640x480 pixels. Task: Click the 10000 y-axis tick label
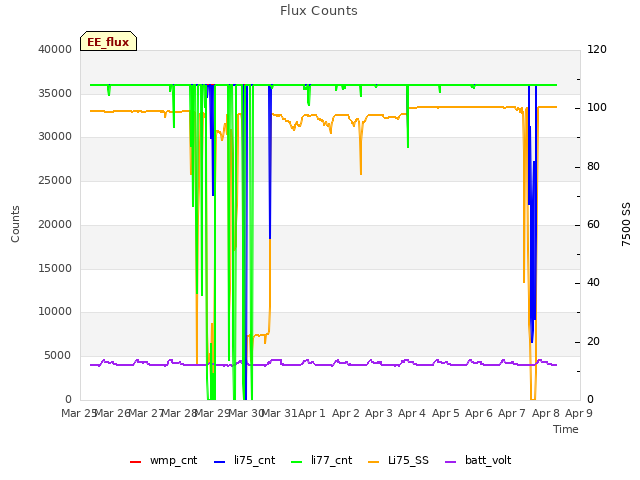point(55,311)
